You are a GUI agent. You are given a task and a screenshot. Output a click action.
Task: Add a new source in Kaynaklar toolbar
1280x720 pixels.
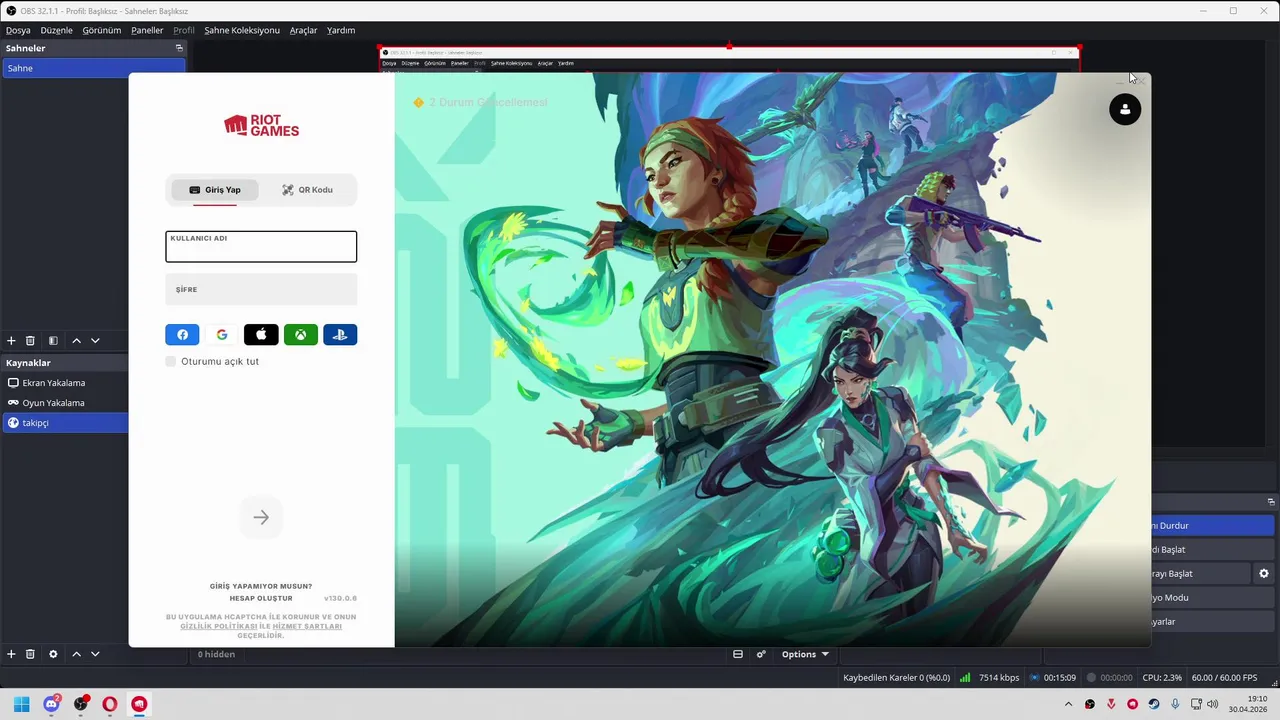pos(11,654)
